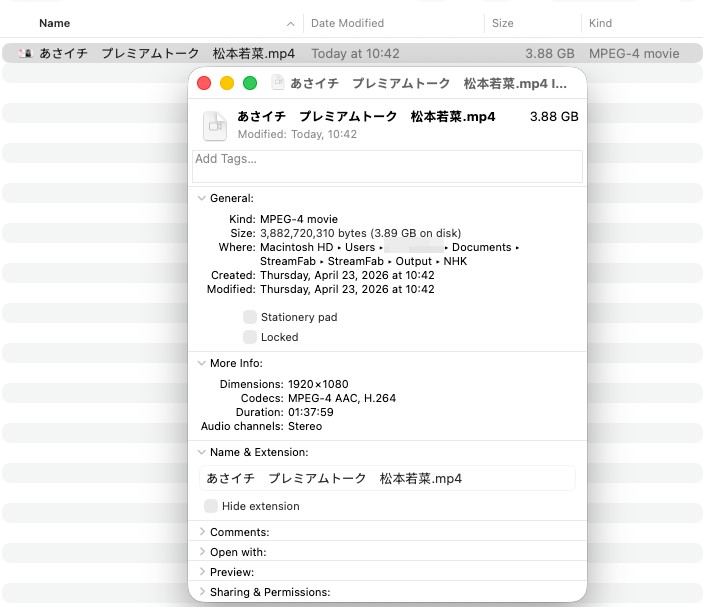Toggle sort direction arrow in Name header
Viewport: 703px width, 607px height.
(291, 24)
